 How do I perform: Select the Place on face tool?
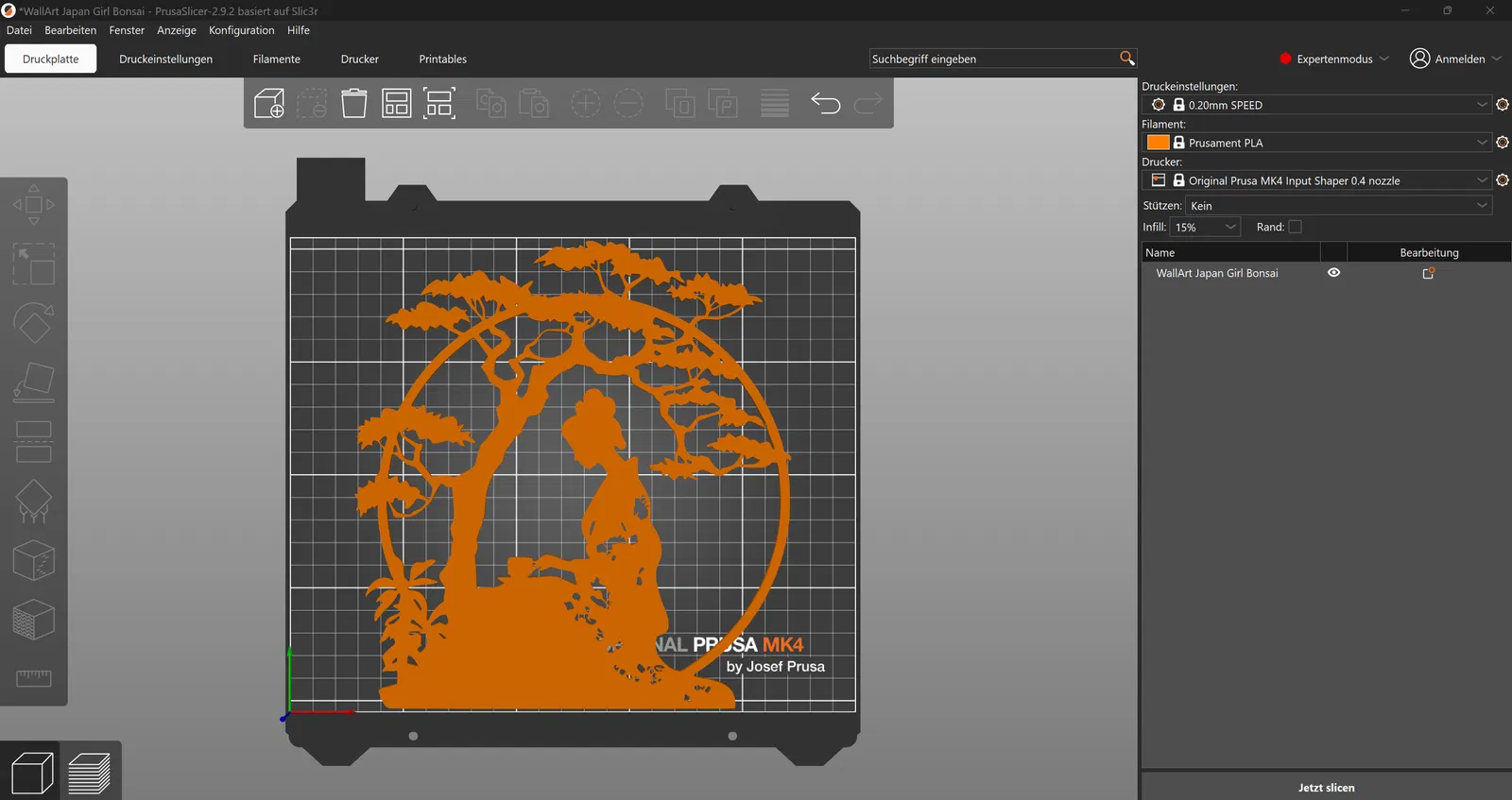pos(34,383)
